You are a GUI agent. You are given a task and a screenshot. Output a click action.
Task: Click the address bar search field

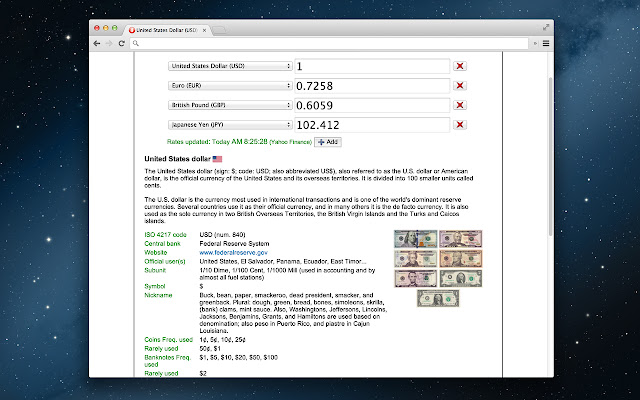[329, 43]
